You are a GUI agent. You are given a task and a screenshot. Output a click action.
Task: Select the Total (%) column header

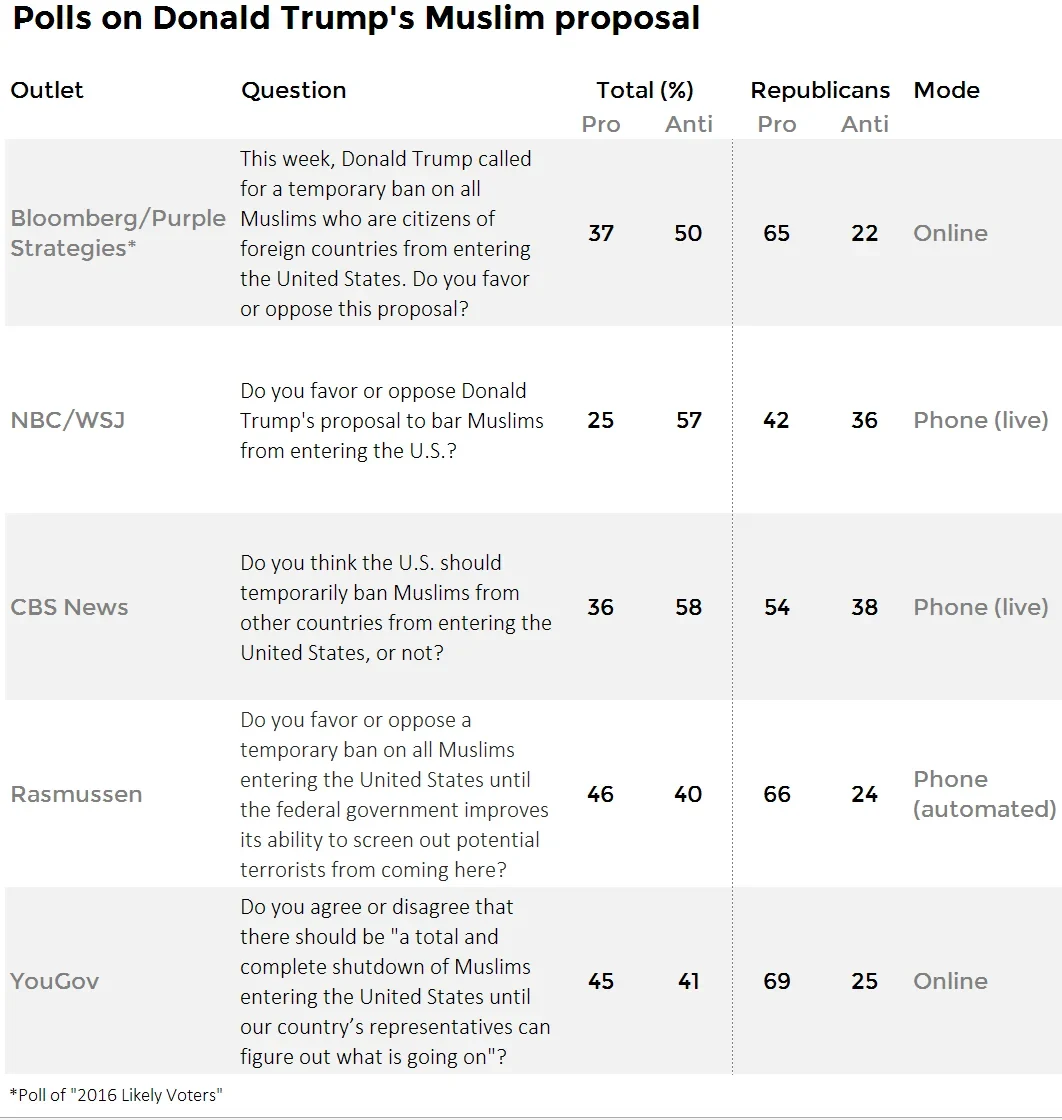point(645,90)
